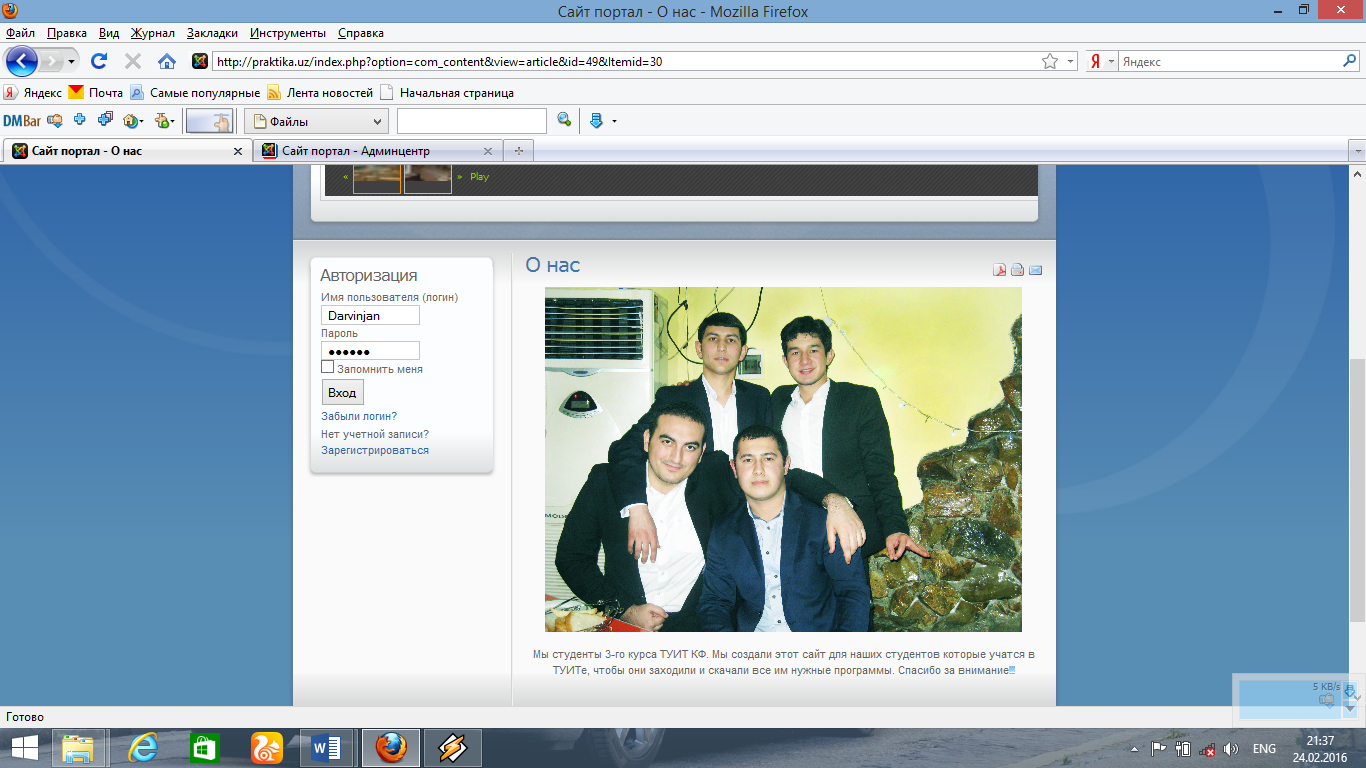The height and width of the screenshot is (768, 1366).
Task: Click the Play control in slideshow
Action: (479, 177)
